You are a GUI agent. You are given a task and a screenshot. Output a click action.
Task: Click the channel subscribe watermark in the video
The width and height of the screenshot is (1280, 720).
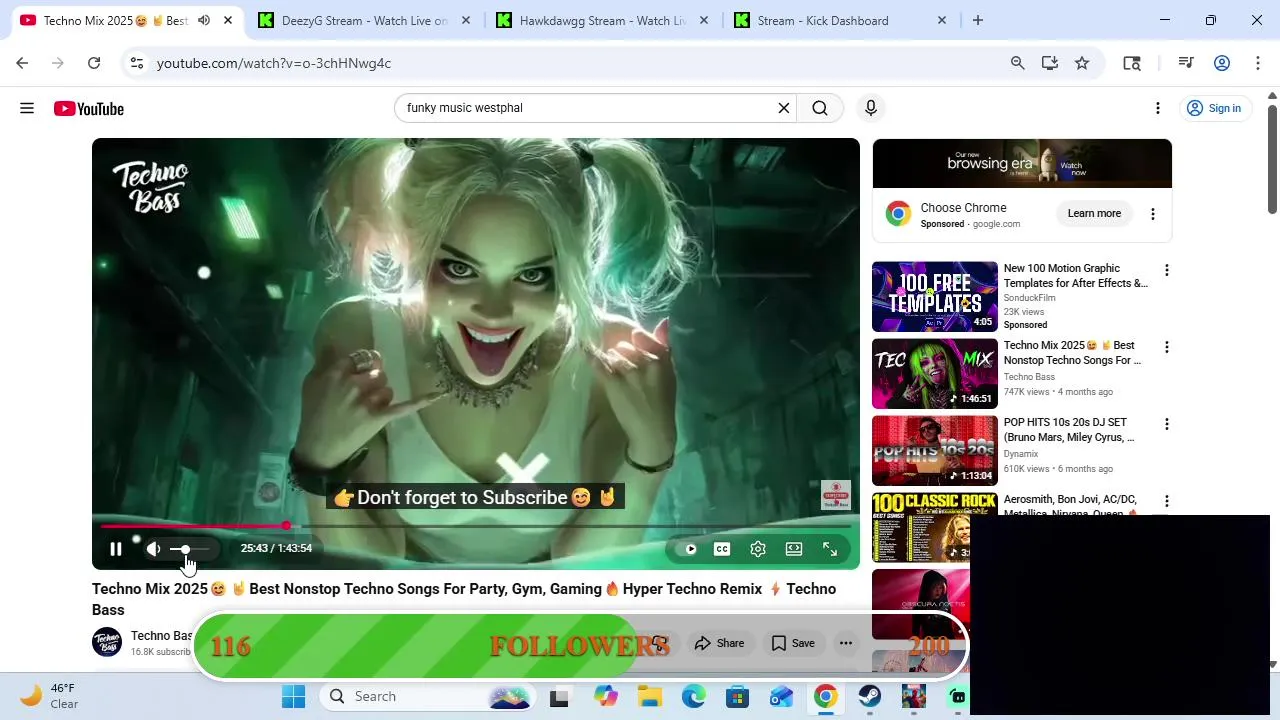[835, 495]
